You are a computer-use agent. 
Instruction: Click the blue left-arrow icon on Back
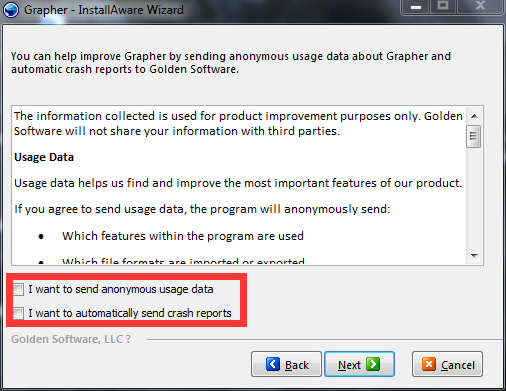tap(273, 364)
